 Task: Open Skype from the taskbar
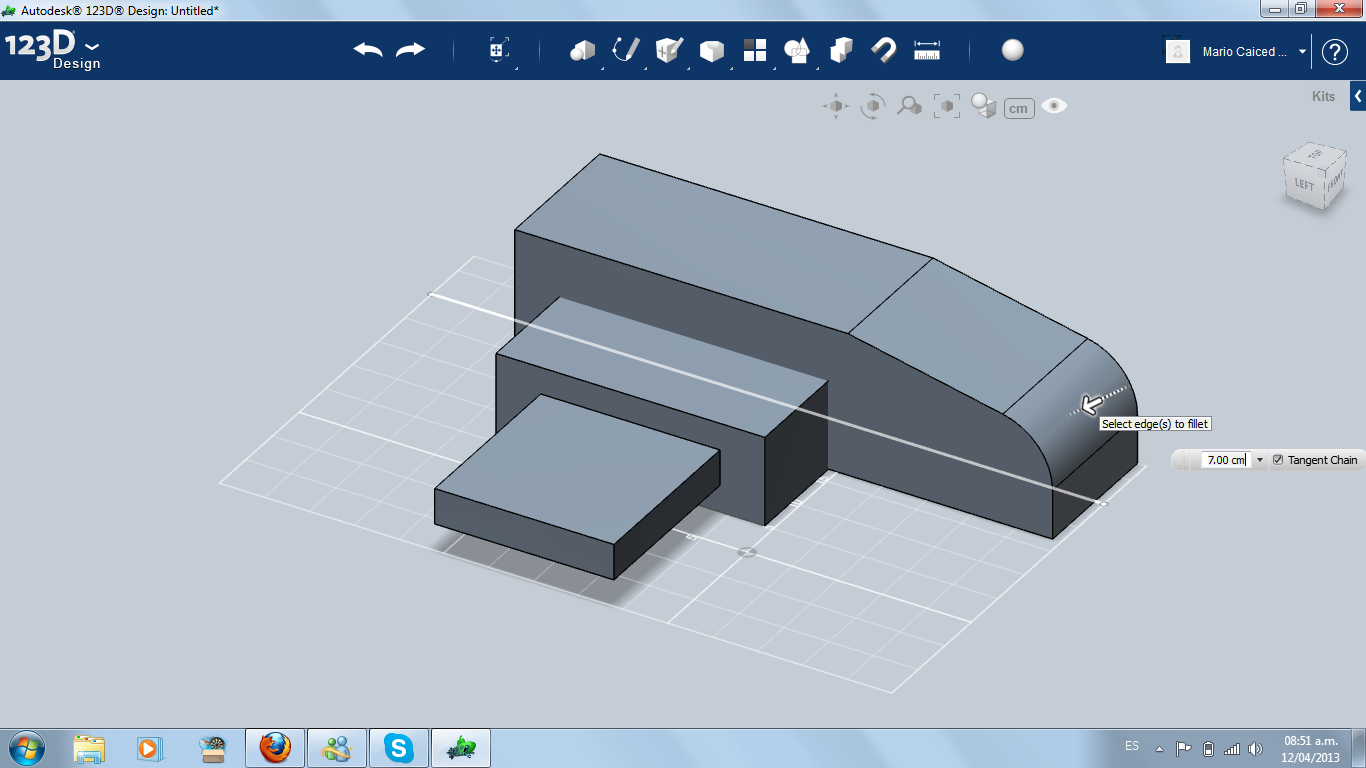click(400, 748)
